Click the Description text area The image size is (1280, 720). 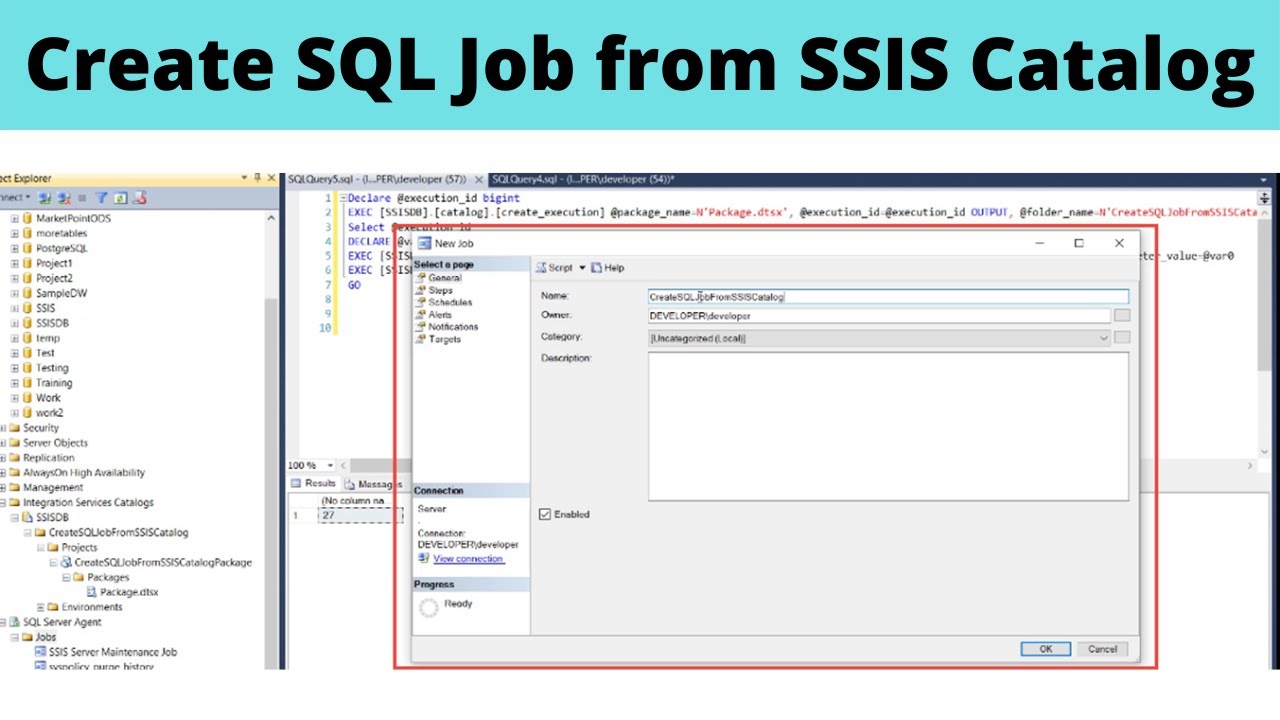888,426
